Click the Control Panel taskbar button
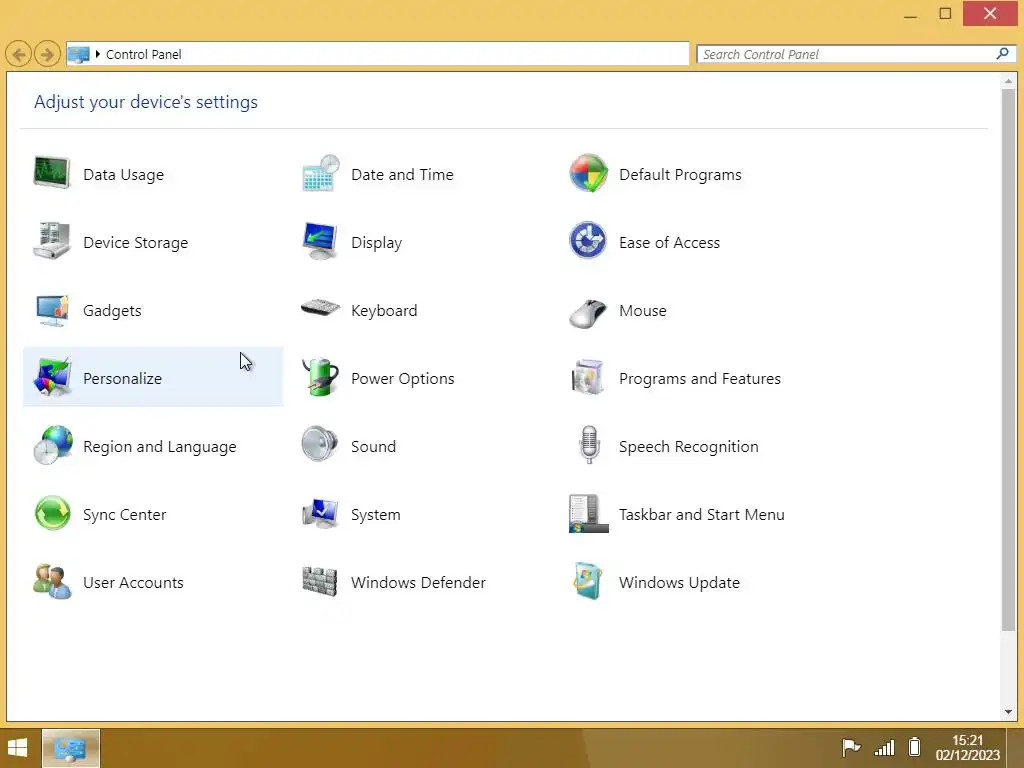 point(71,748)
